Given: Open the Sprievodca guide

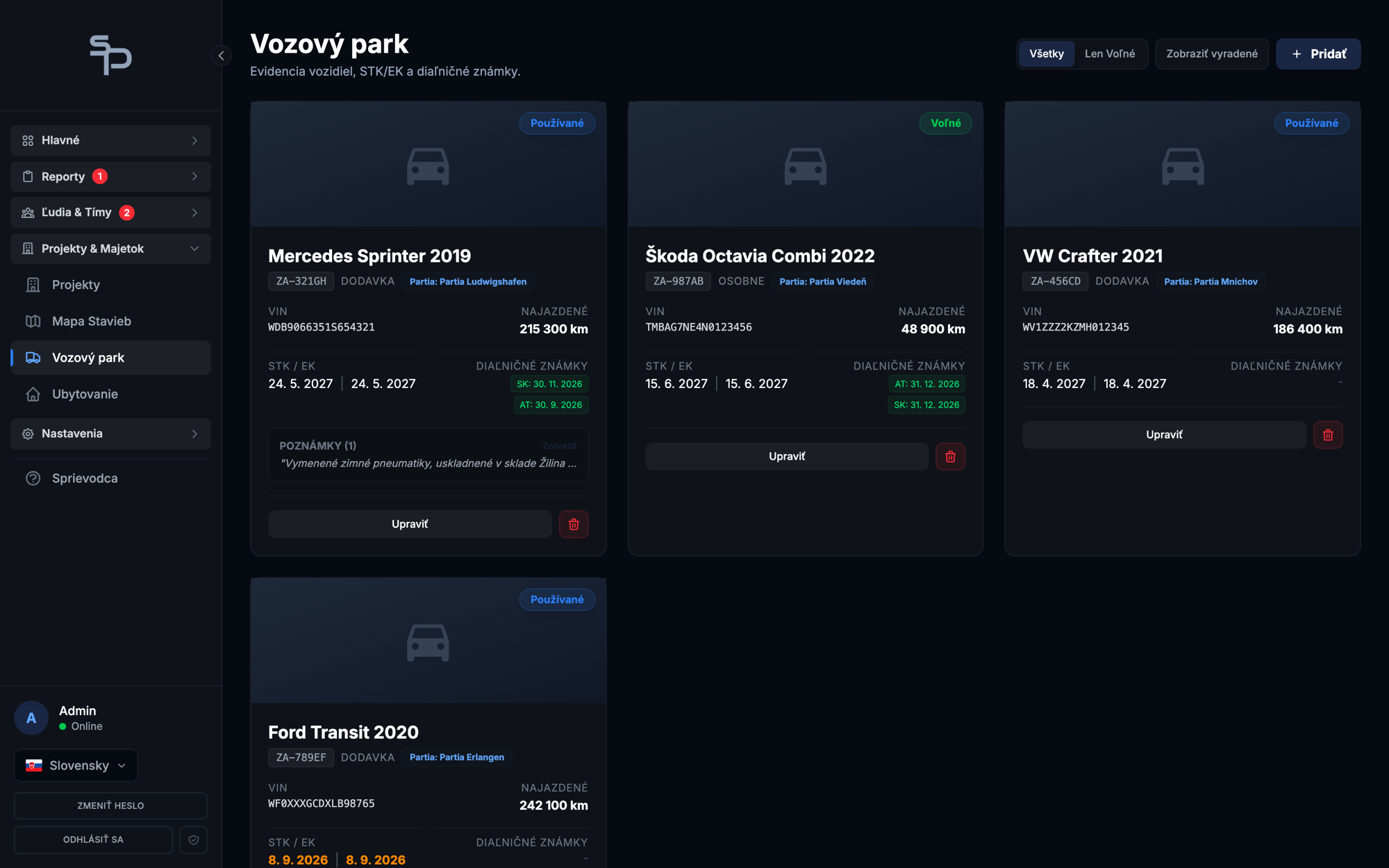Looking at the screenshot, I should coord(110,478).
